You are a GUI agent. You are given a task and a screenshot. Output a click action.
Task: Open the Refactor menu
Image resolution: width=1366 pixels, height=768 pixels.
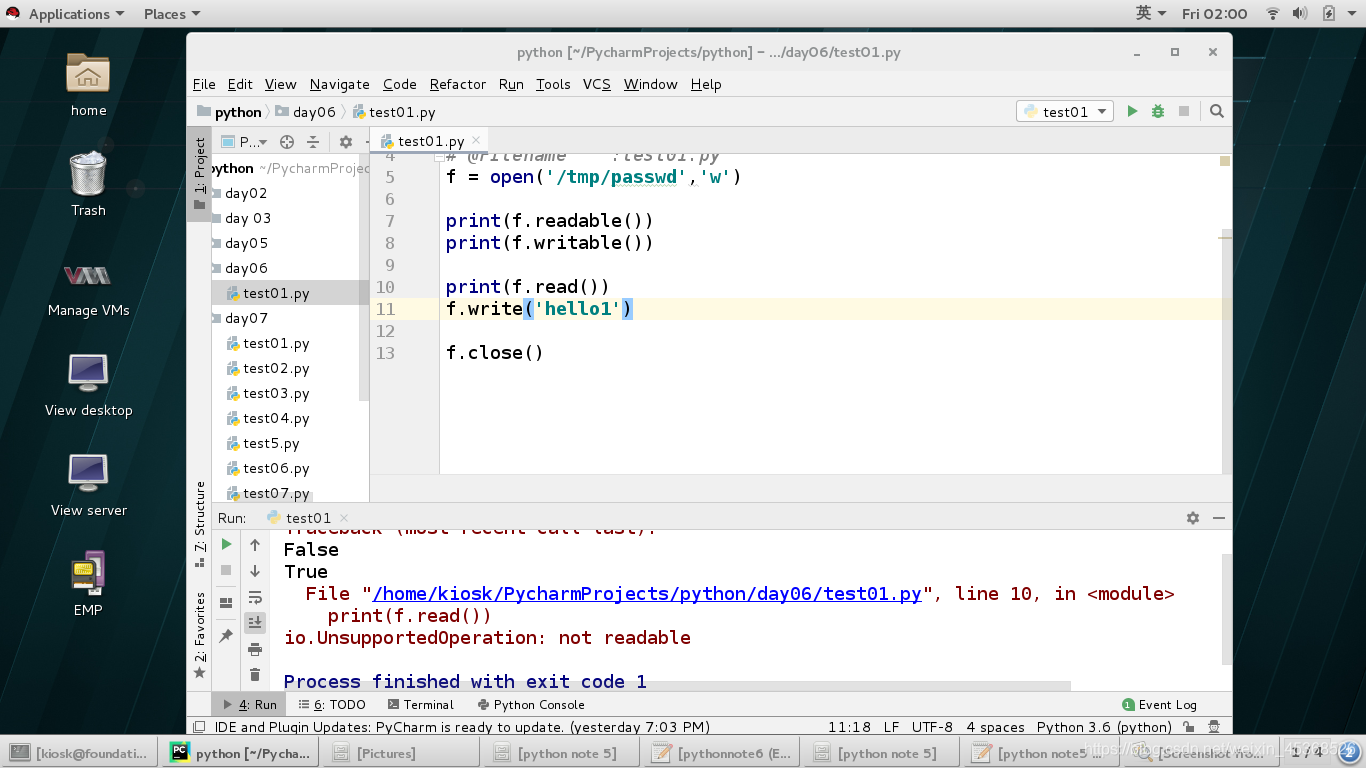[x=458, y=84]
